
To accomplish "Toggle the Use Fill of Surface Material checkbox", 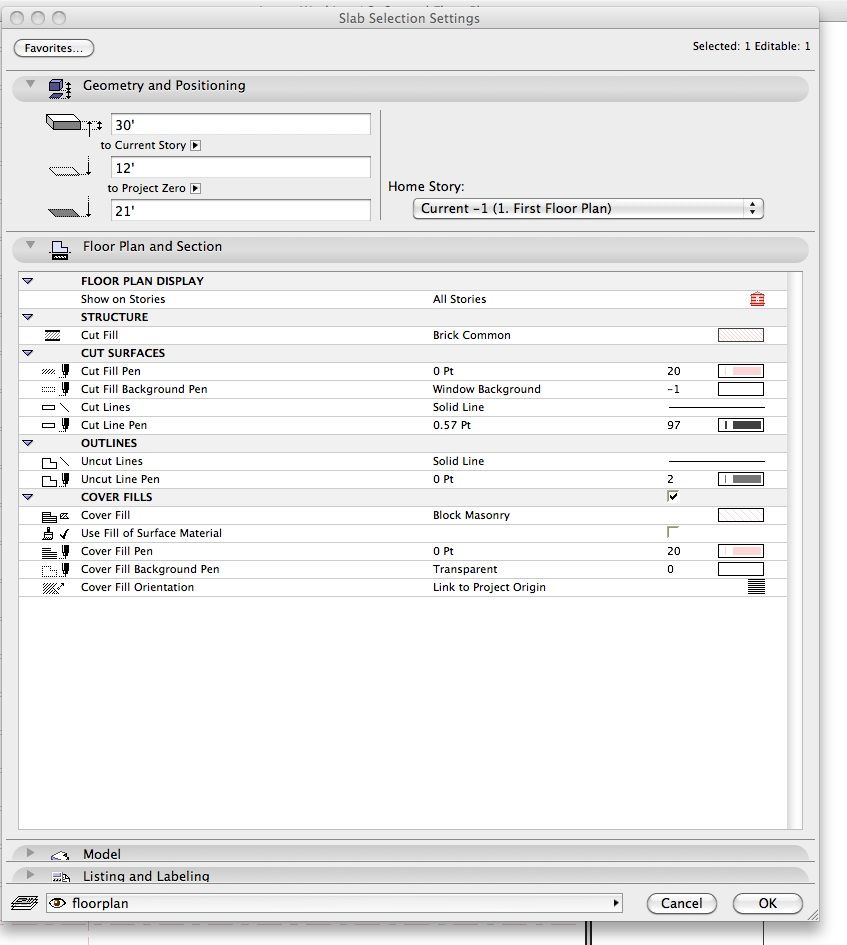I will [673, 532].
